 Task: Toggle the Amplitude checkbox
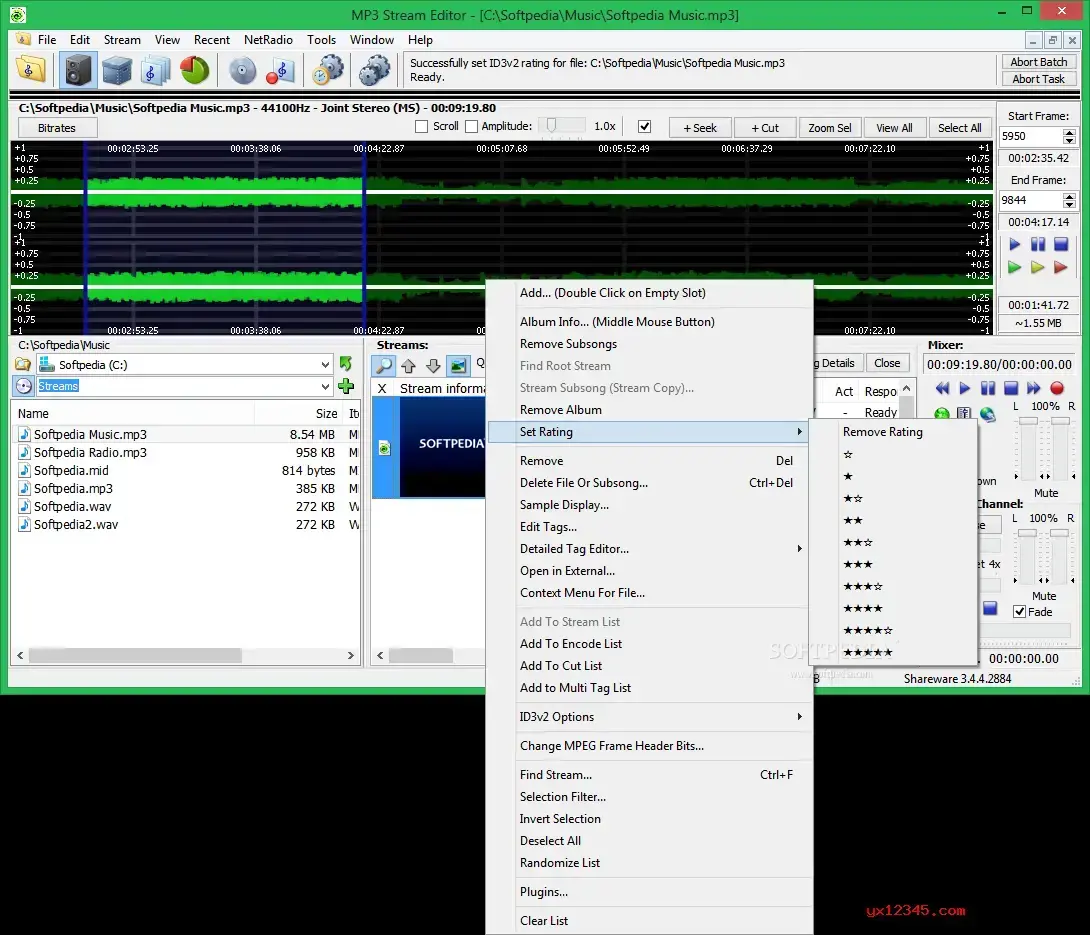(471, 127)
